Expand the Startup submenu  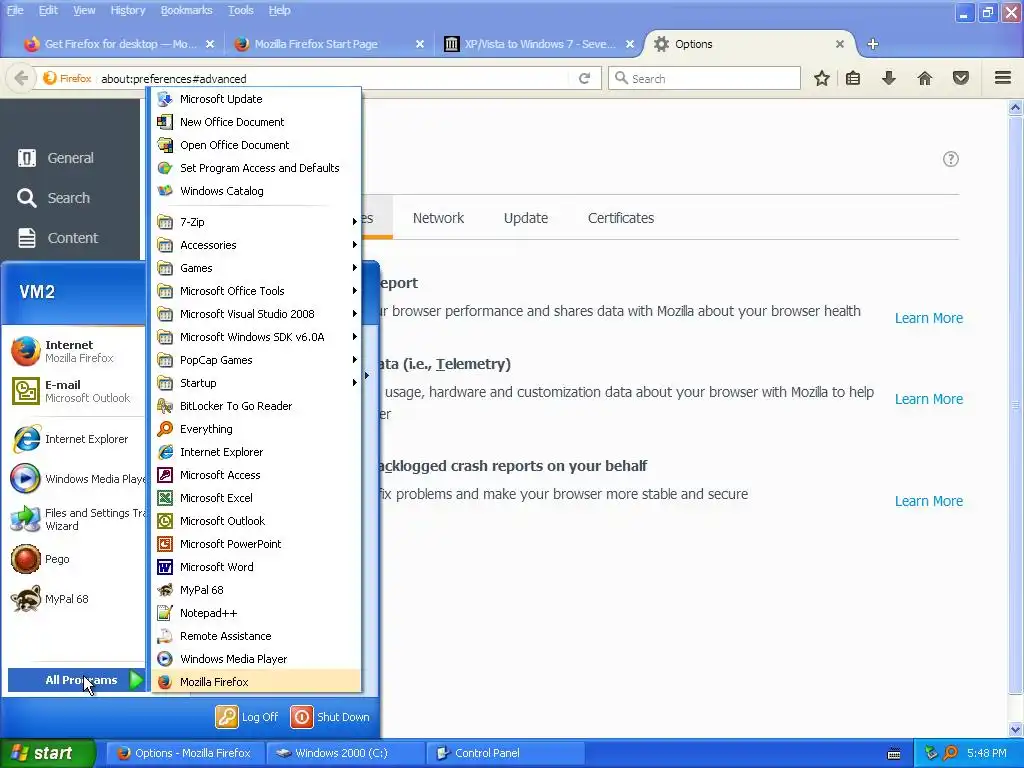(256, 383)
